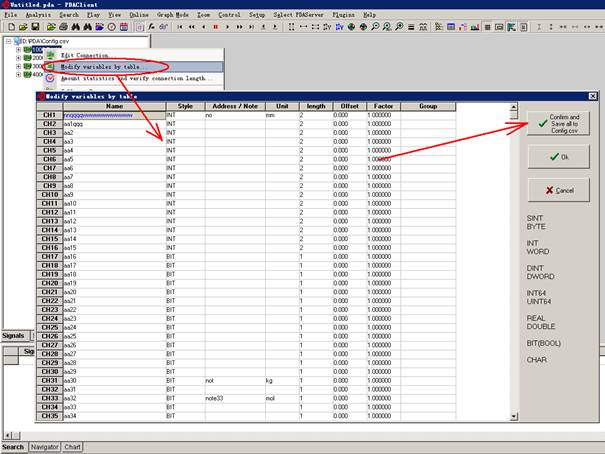Click the red Stop playback button
Viewport: 605px width, 454px height.
coord(215,27)
